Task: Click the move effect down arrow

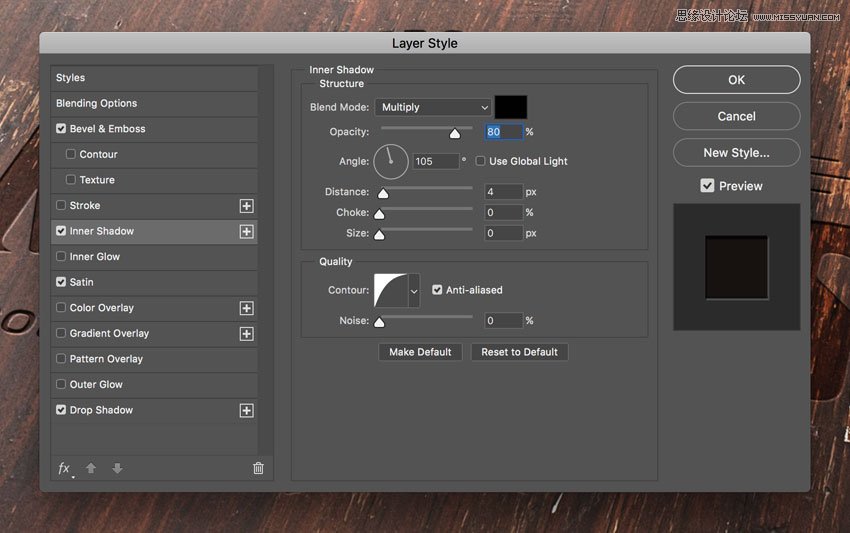Action: [117, 468]
